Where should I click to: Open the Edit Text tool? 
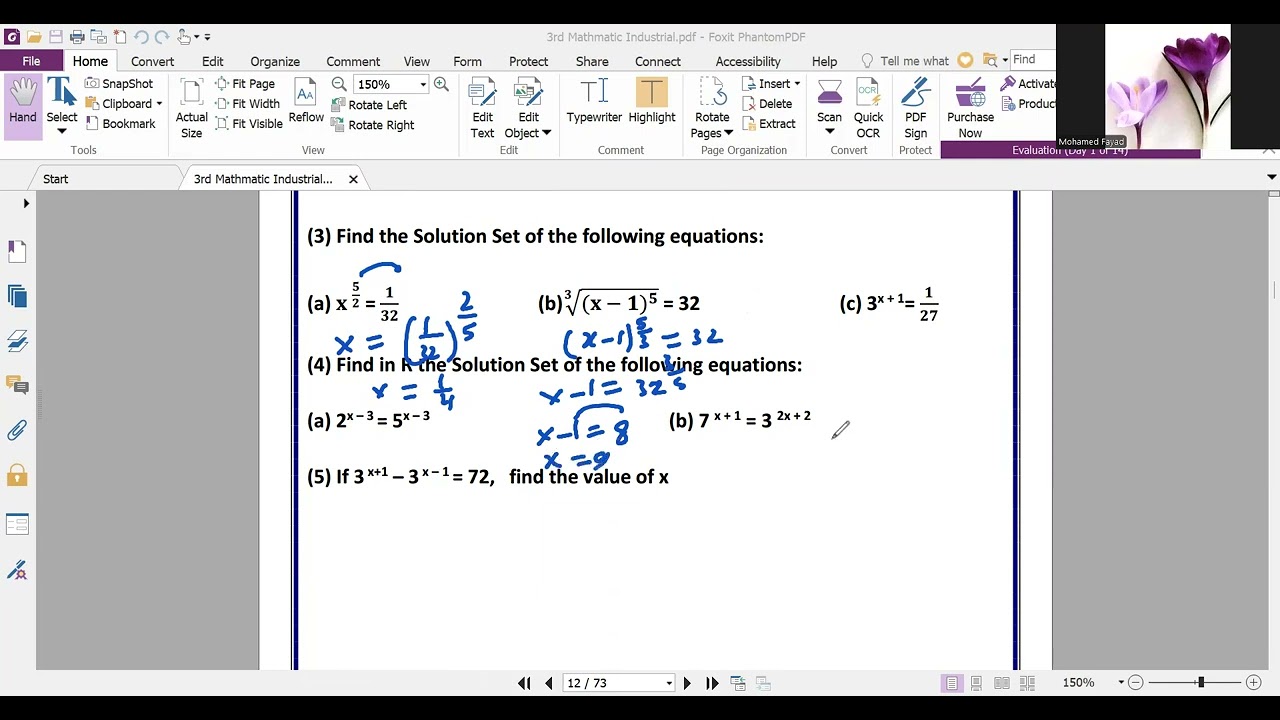tap(482, 109)
